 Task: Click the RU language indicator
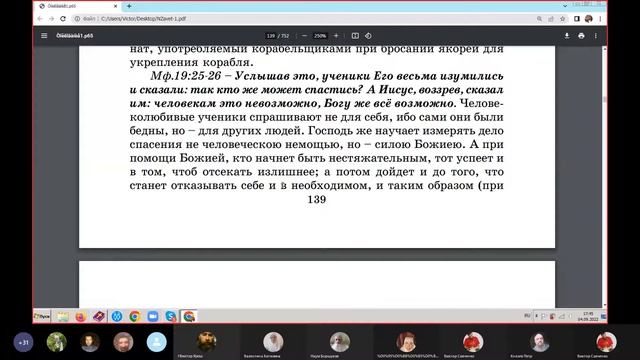point(527,316)
